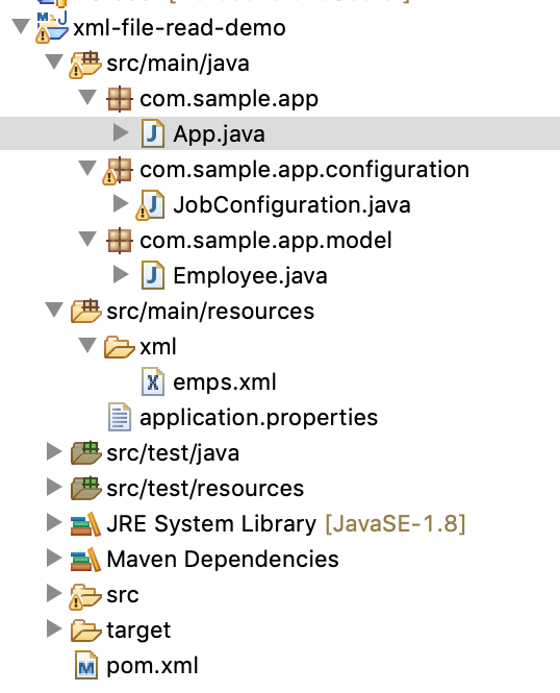This screenshot has width=560, height=693.
Task: Select the src/main/resources folder label
Action: tap(210, 311)
